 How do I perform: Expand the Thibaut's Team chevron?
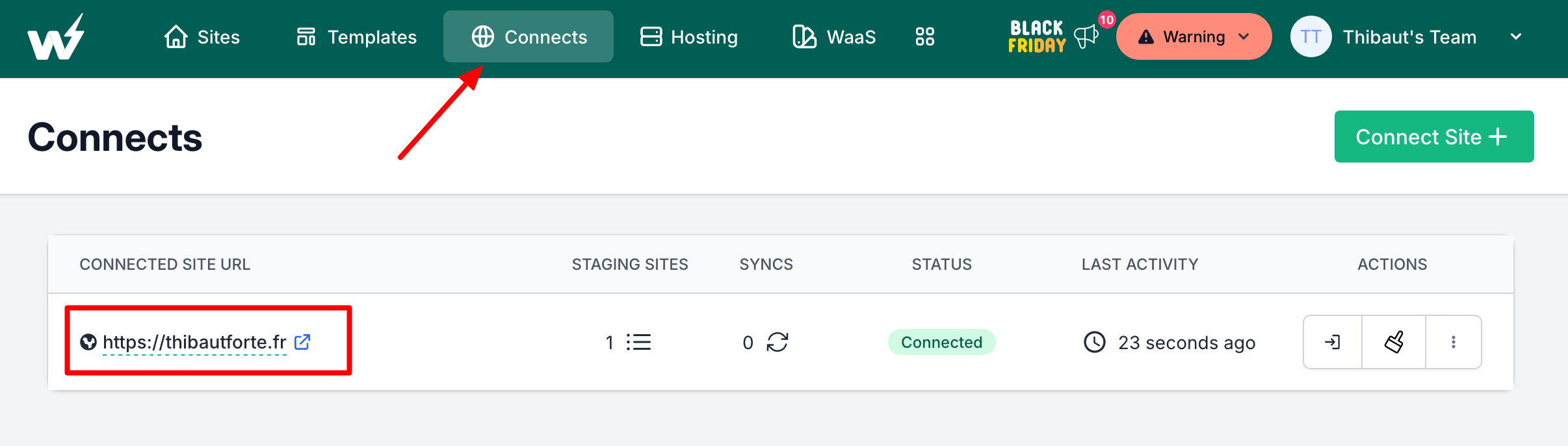pos(1516,37)
